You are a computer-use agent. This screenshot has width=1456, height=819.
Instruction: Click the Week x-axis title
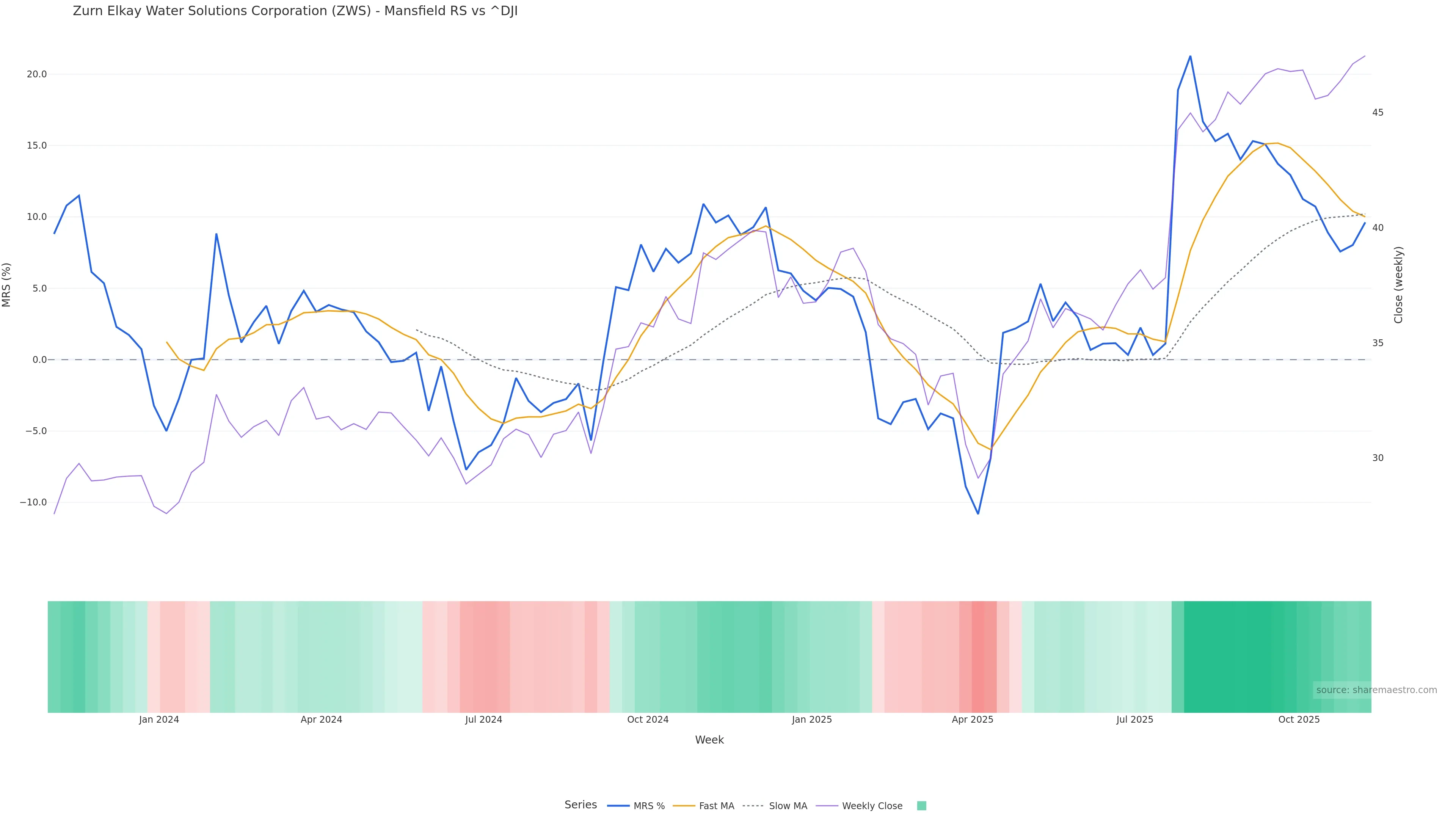tap(709, 740)
